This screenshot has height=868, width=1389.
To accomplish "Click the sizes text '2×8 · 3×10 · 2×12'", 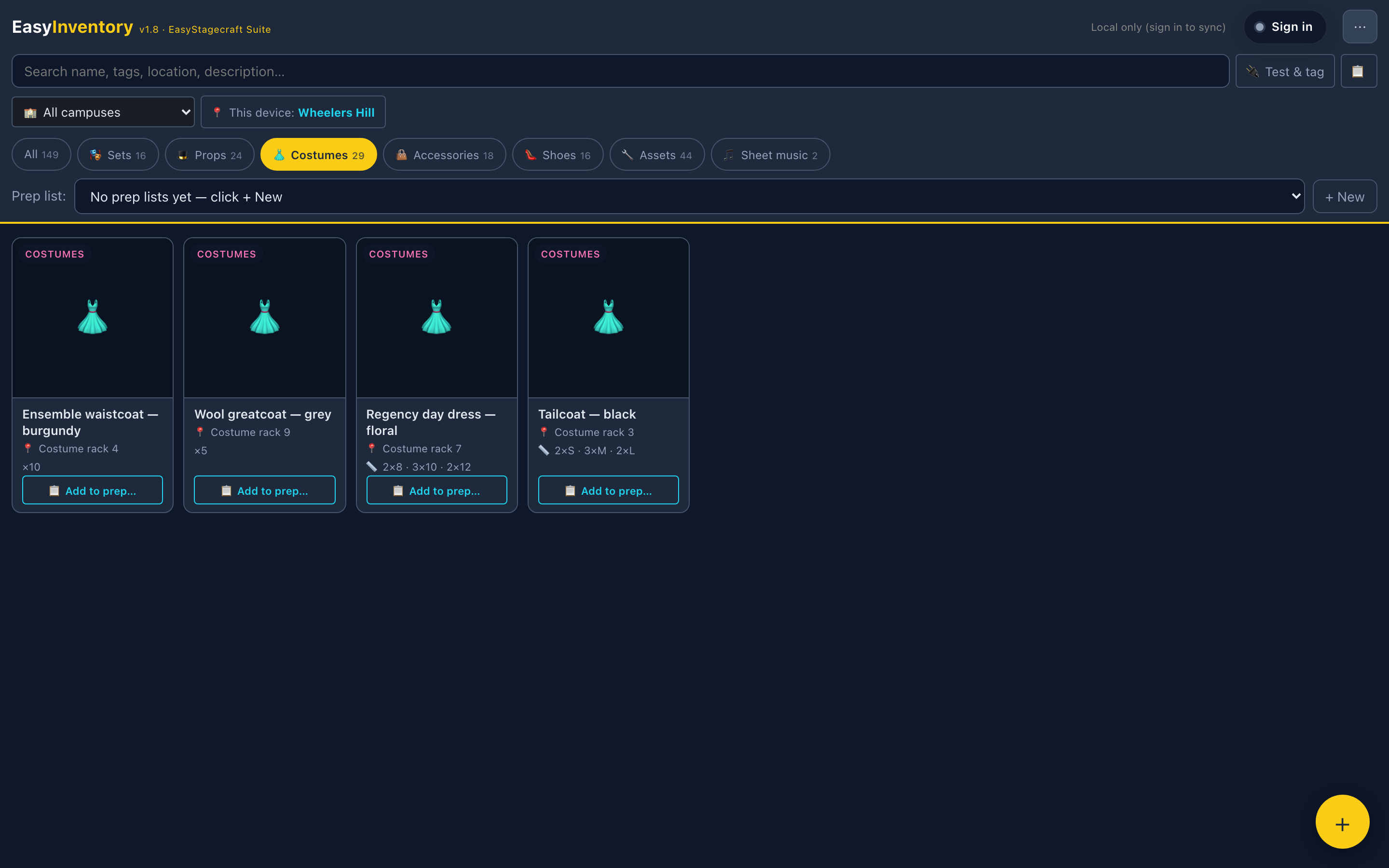I will pos(426,467).
